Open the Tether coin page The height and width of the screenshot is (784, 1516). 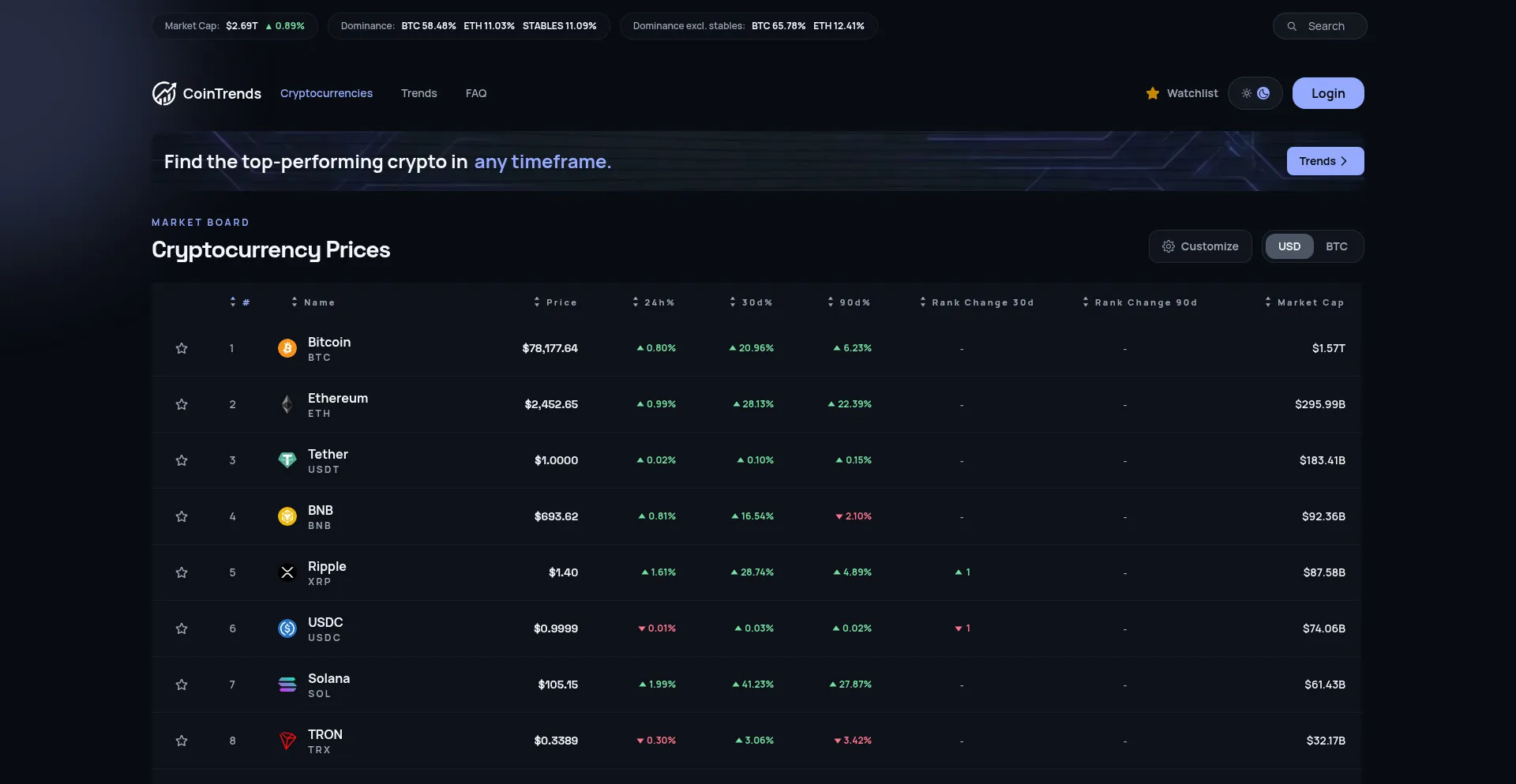tap(328, 454)
